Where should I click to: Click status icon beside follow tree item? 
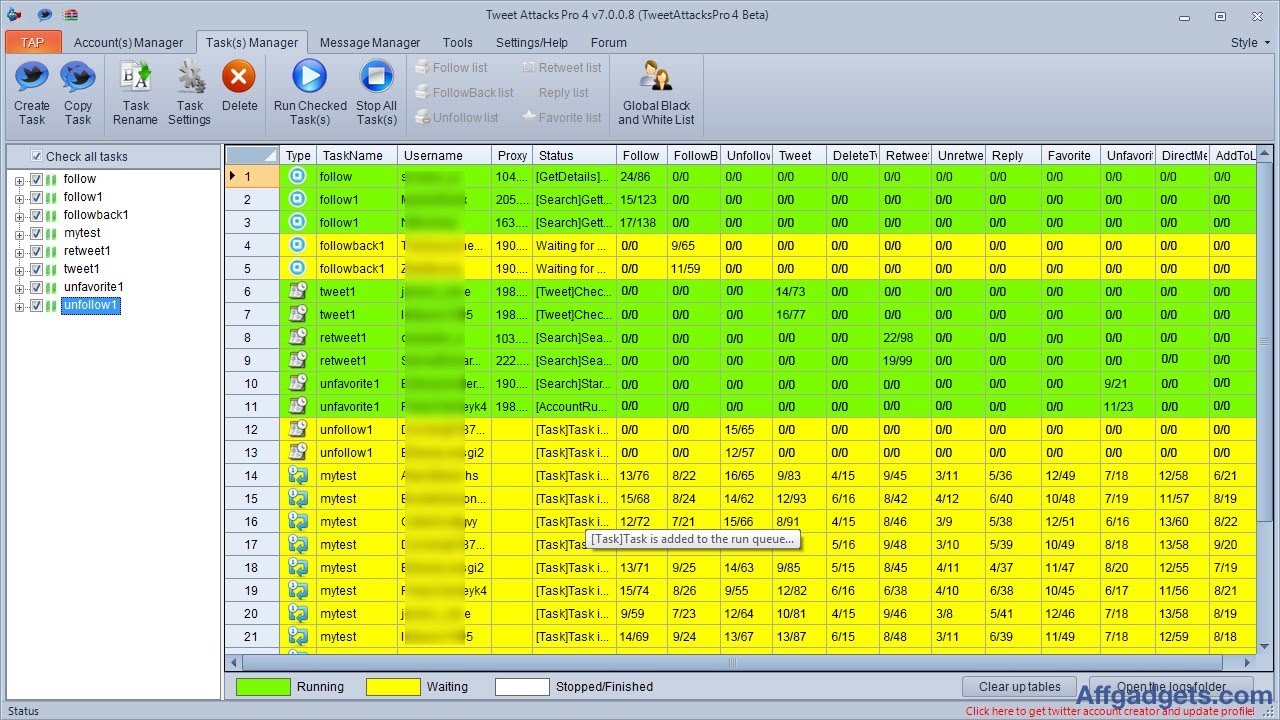click(51, 179)
